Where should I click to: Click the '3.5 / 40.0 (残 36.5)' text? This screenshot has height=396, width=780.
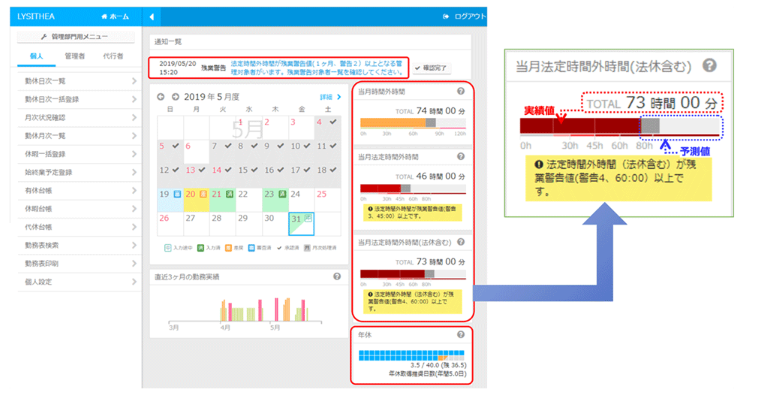[x=438, y=365]
